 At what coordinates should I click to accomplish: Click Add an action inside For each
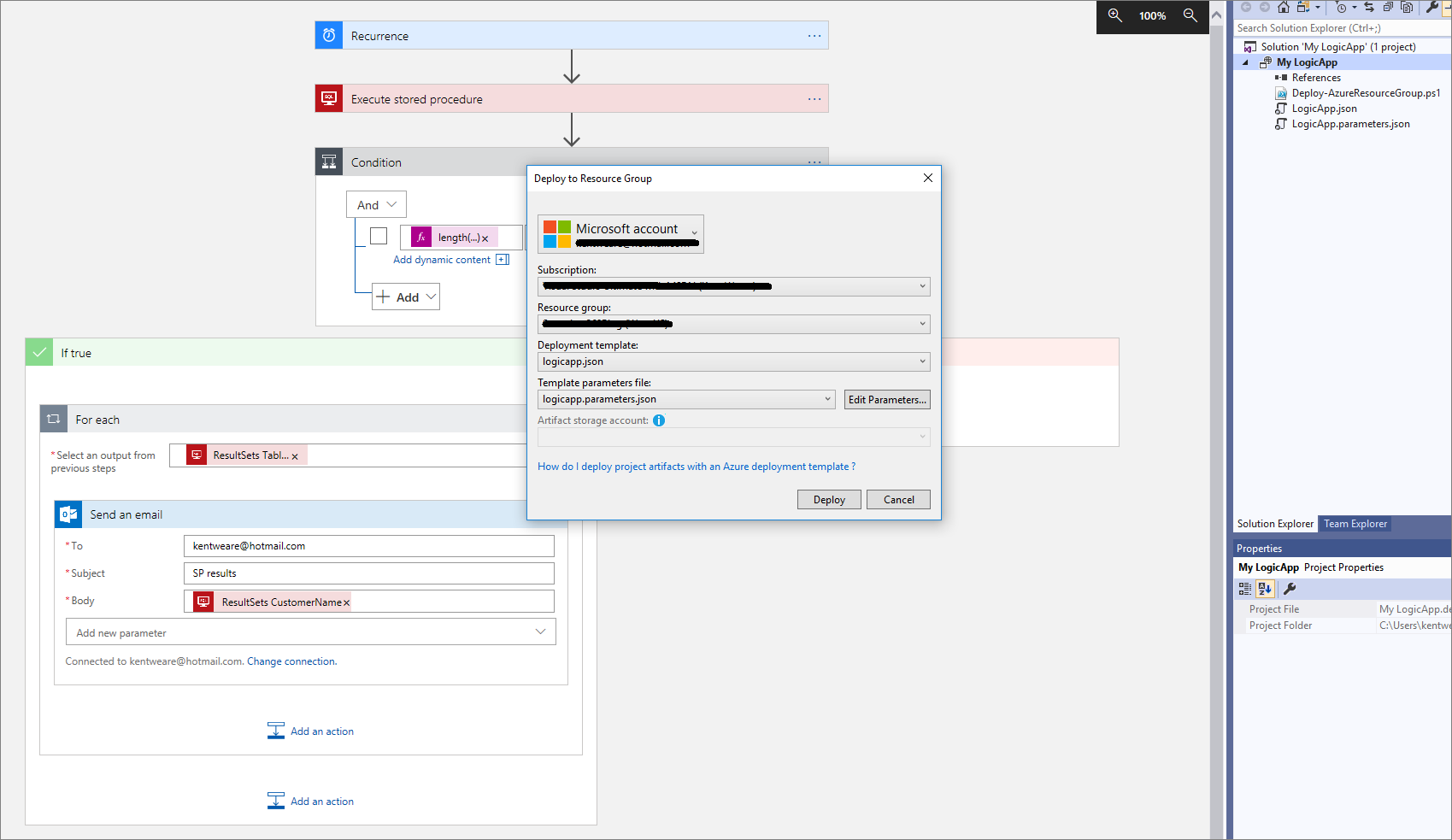pyautogui.click(x=310, y=731)
